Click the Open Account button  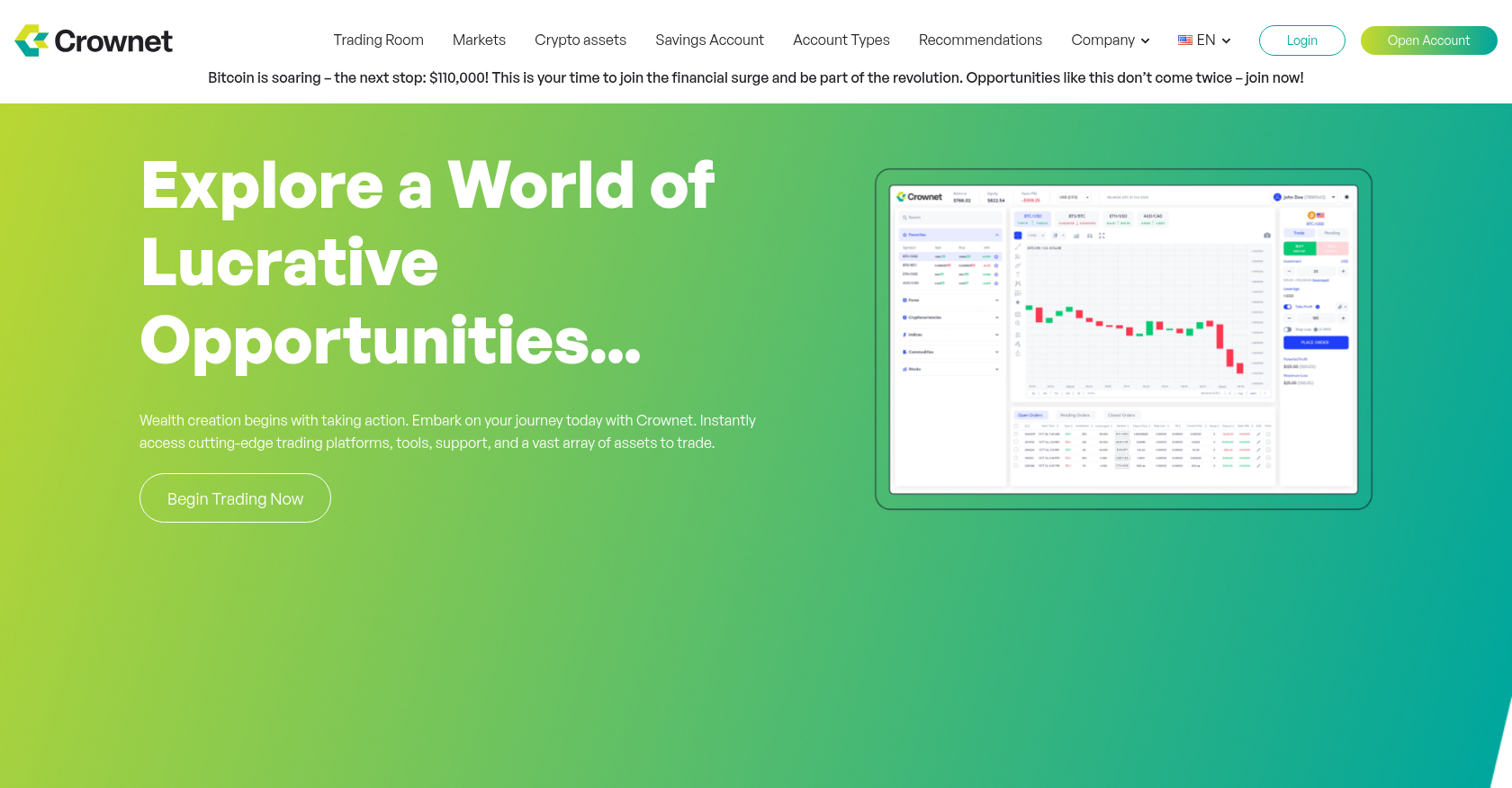(1428, 40)
